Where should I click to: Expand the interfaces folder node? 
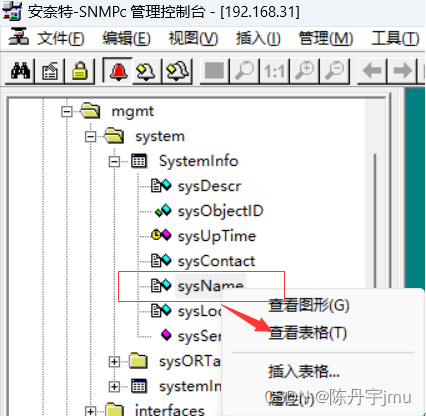pos(90,411)
